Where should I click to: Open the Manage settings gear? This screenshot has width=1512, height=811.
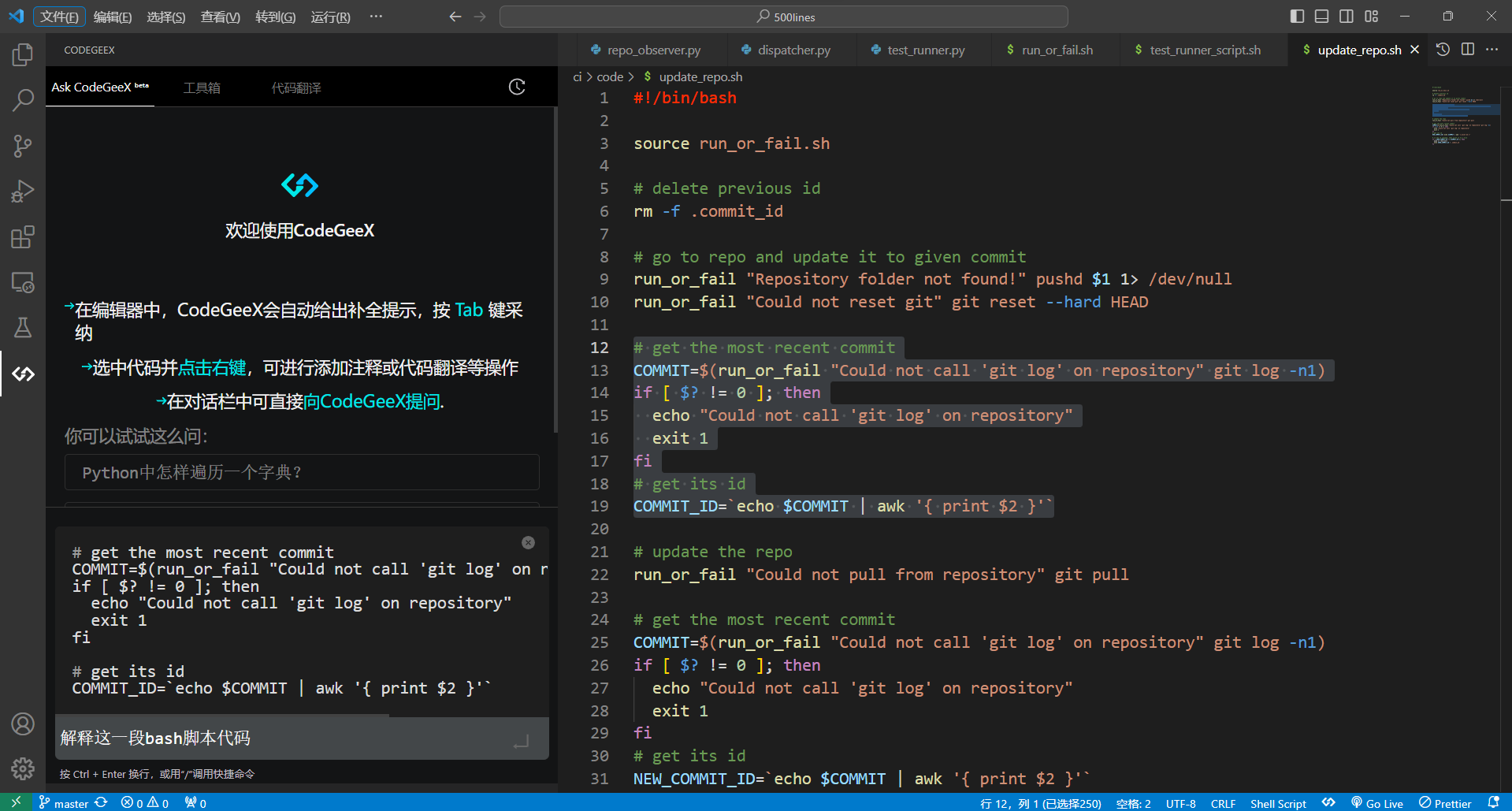coord(23,768)
